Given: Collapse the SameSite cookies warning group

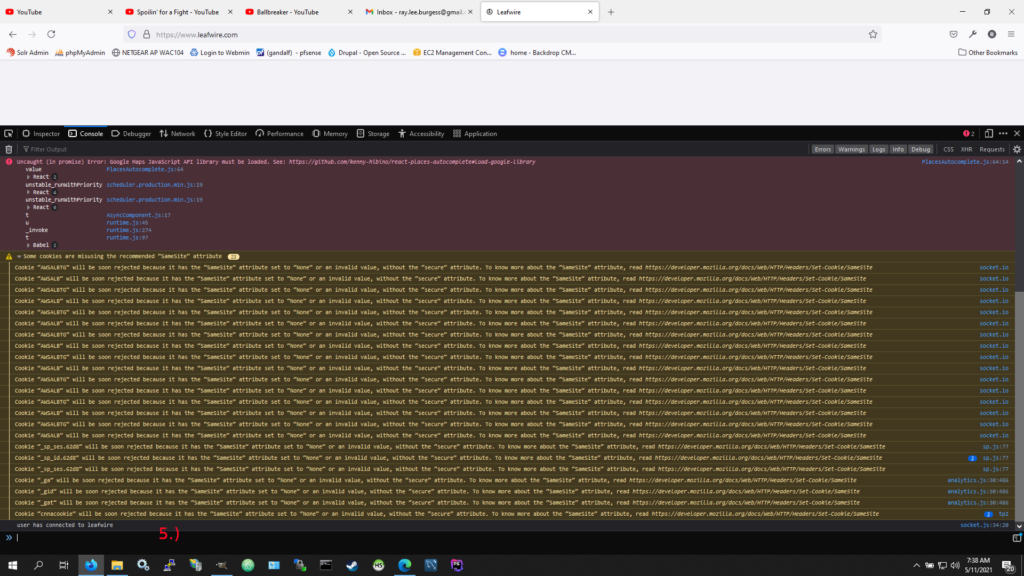Looking at the screenshot, I should [x=19, y=257].
